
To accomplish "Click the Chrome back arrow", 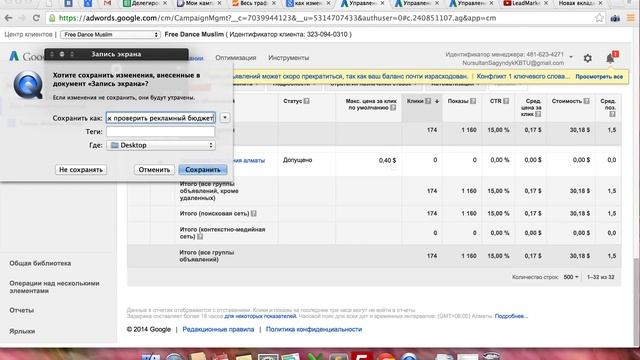I will pos(8,18).
